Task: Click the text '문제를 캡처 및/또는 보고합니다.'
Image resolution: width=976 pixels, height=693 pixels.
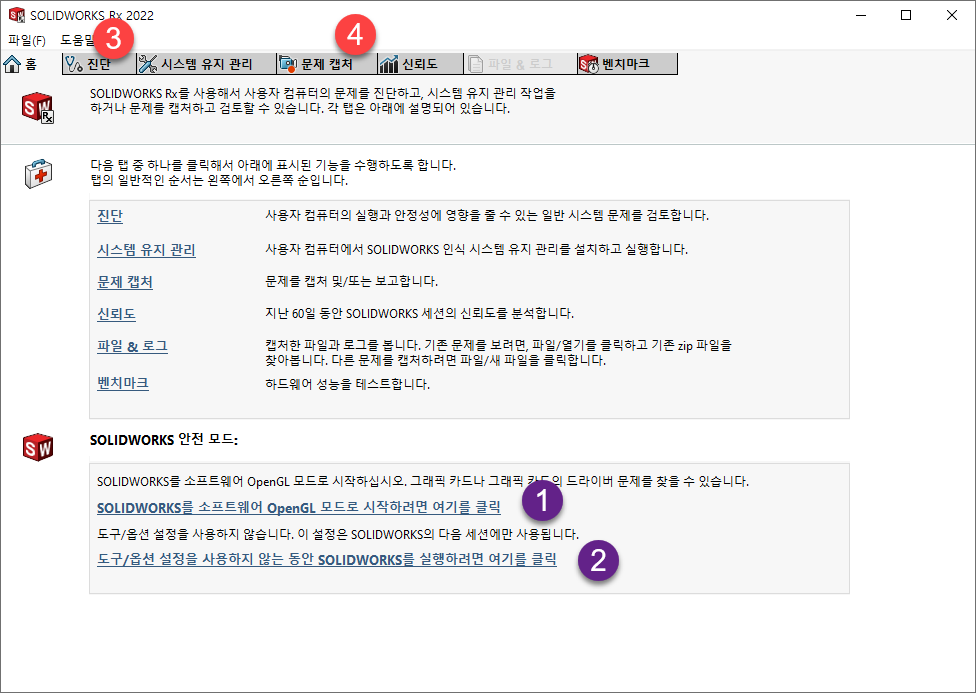Action: (352, 281)
